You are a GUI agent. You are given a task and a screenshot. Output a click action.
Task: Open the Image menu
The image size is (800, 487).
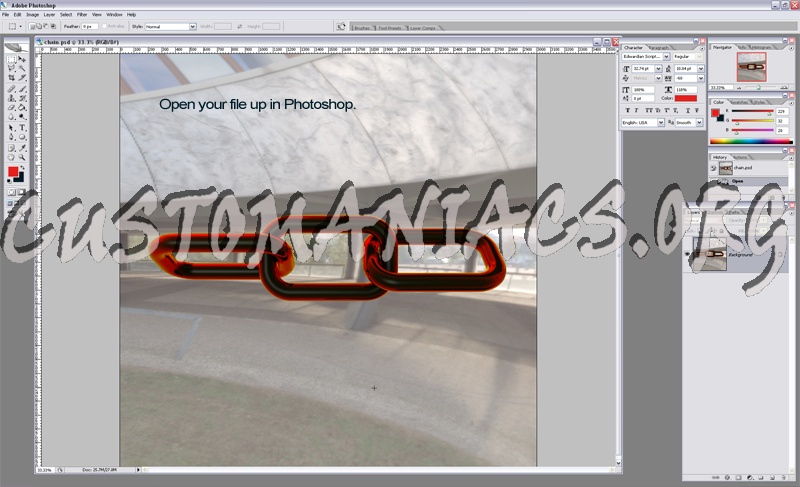(33, 15)
